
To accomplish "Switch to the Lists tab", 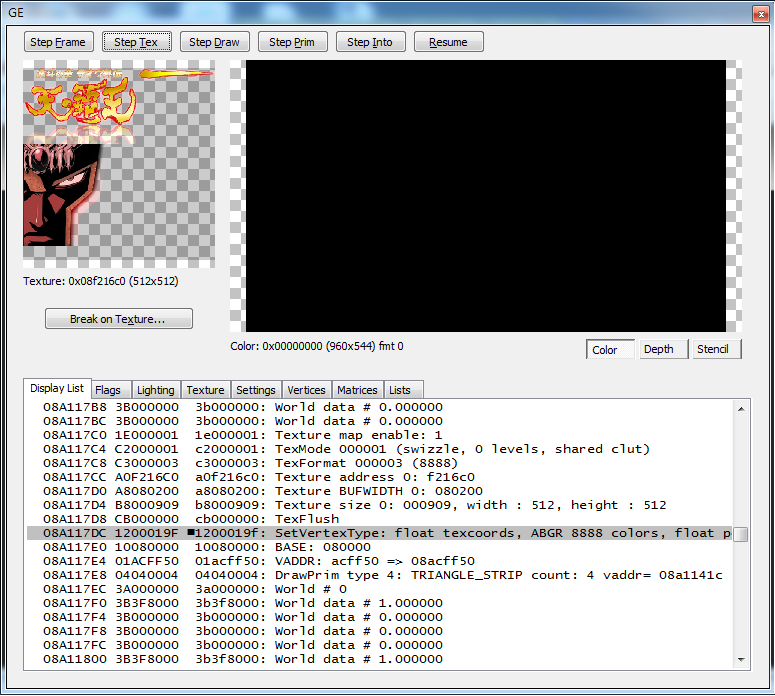I will [400, 390].
